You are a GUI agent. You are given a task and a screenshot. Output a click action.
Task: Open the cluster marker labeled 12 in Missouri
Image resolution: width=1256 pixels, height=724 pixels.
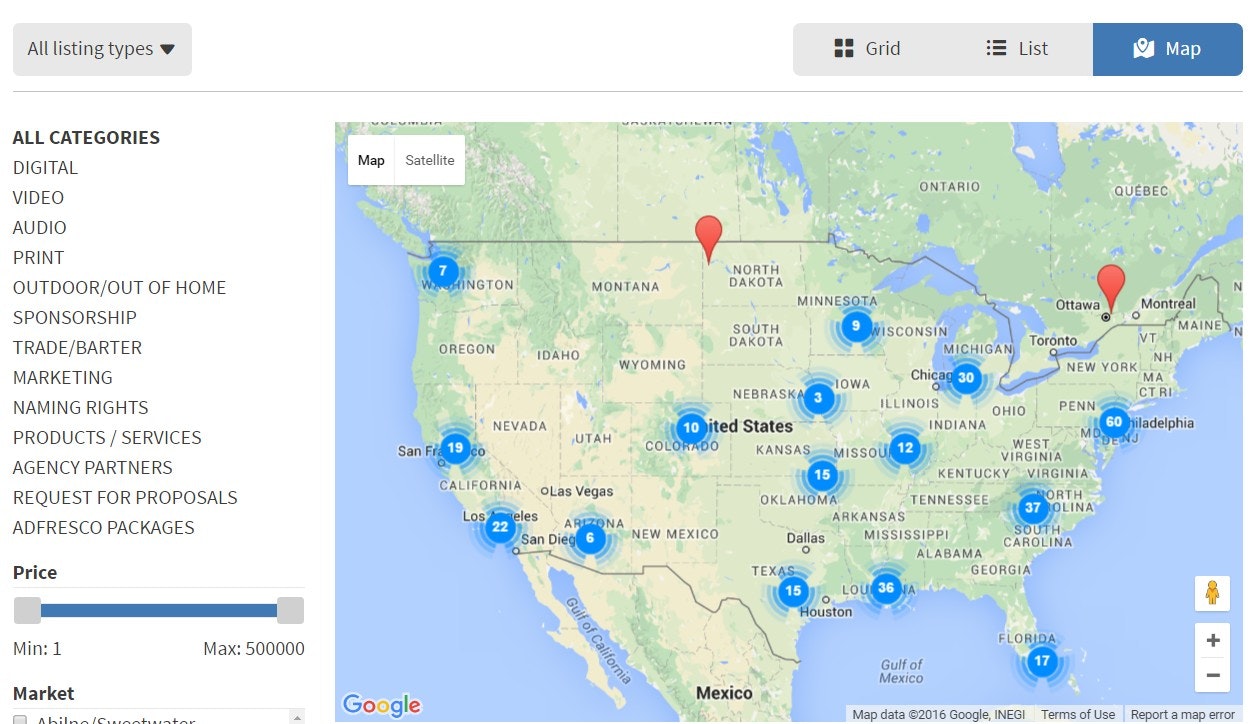[905, 448]
